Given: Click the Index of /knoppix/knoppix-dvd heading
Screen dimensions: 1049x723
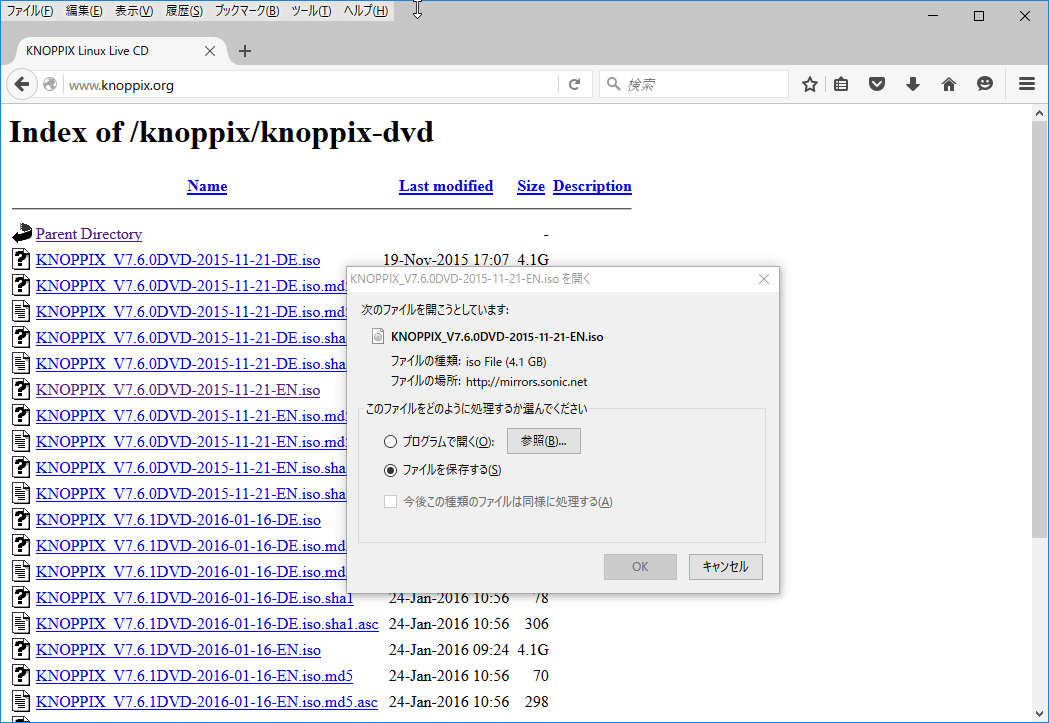Looking at the screenshot, I should pyautogui.click(x=221, y=132).
